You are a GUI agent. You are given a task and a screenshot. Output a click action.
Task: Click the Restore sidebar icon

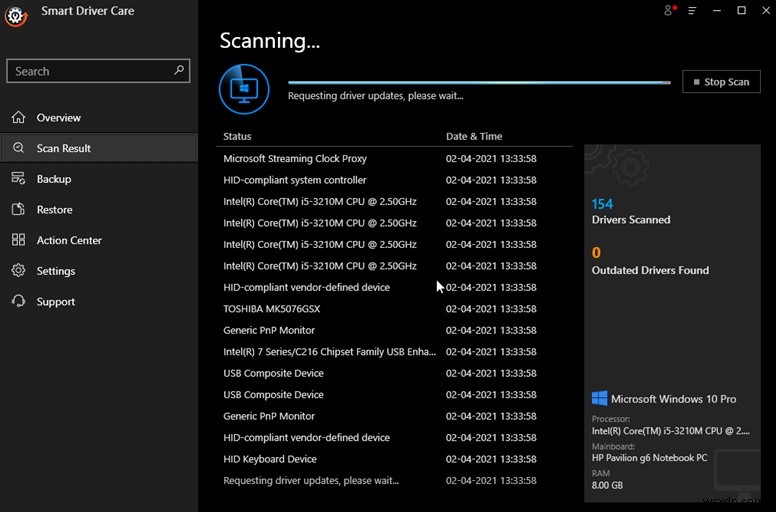18,210
